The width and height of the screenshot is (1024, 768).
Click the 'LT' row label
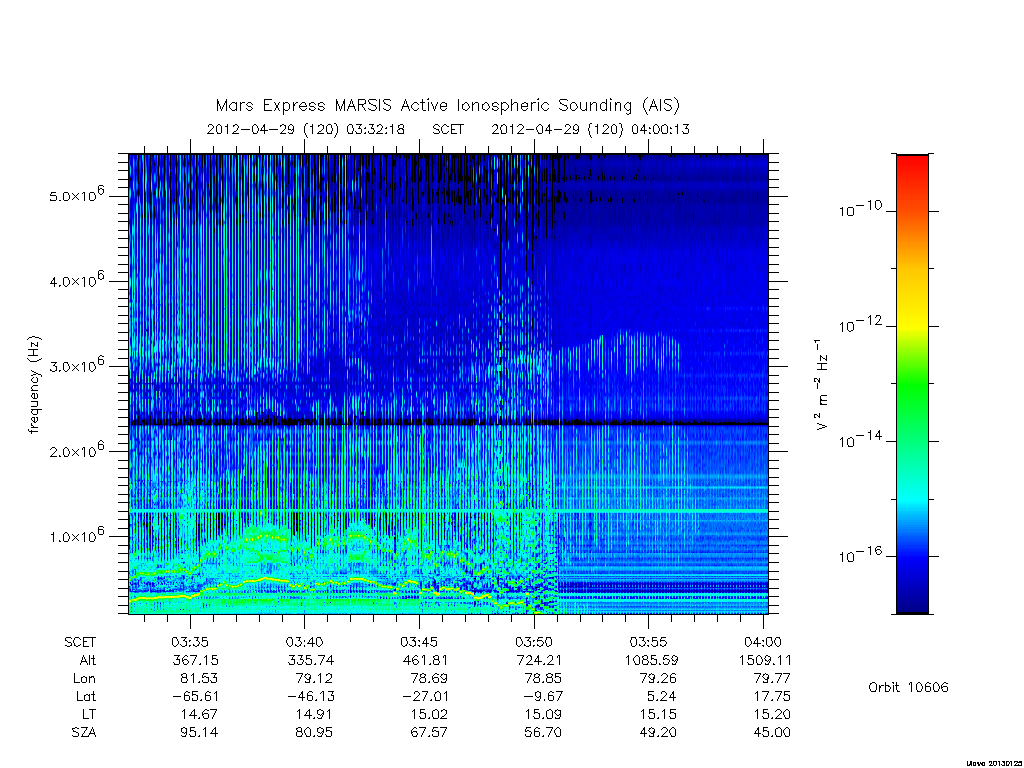[x=89, y=714]
